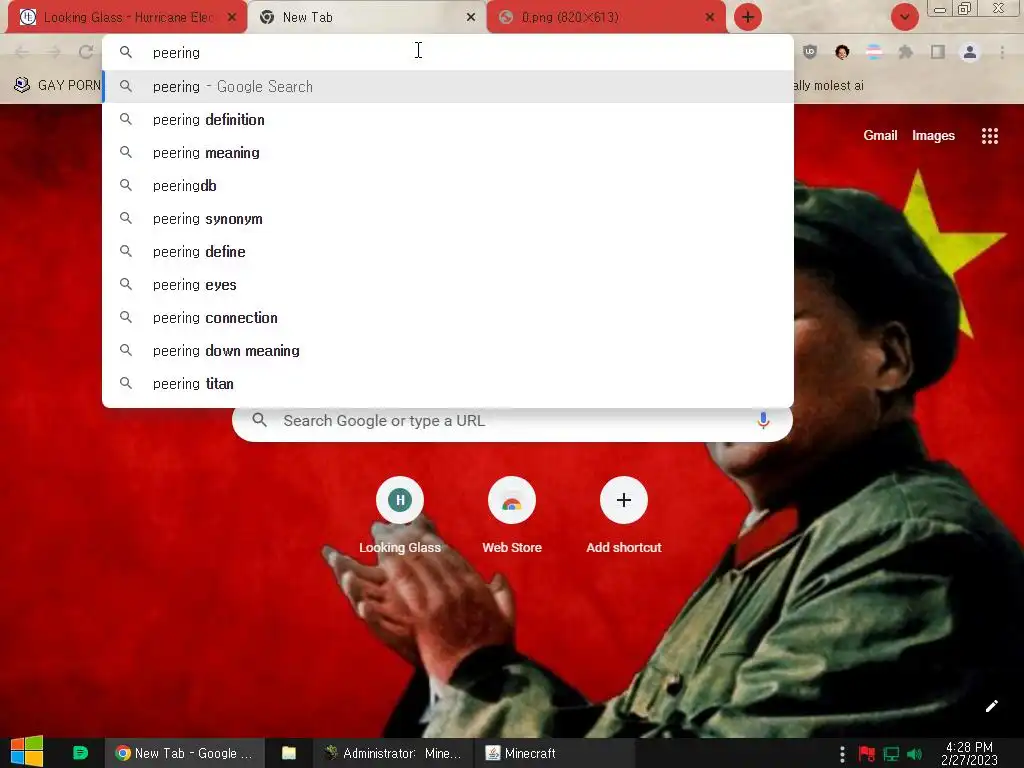The height and width of the screenshot is (768, 1024).
Task: Select the 'peering synonym' suggestion
Action: pos(448,219)
